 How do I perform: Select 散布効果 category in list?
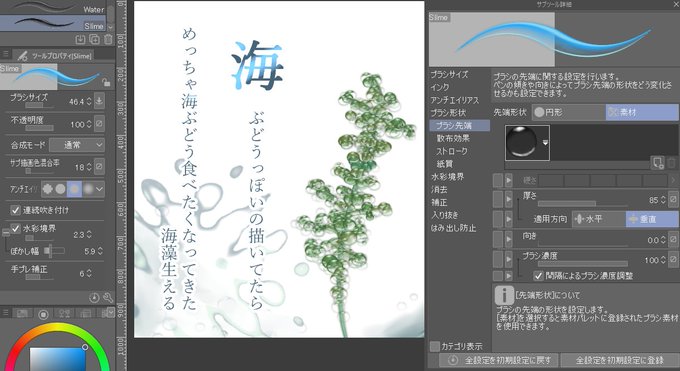[453, 138]
